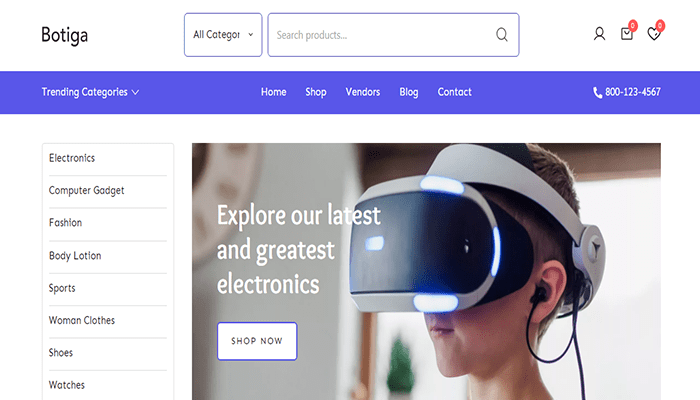The height and width of the screenshot is (400, 700).
Task: Click the phone icon beside 800-123-4567
Action: click(x=597, y=92)
